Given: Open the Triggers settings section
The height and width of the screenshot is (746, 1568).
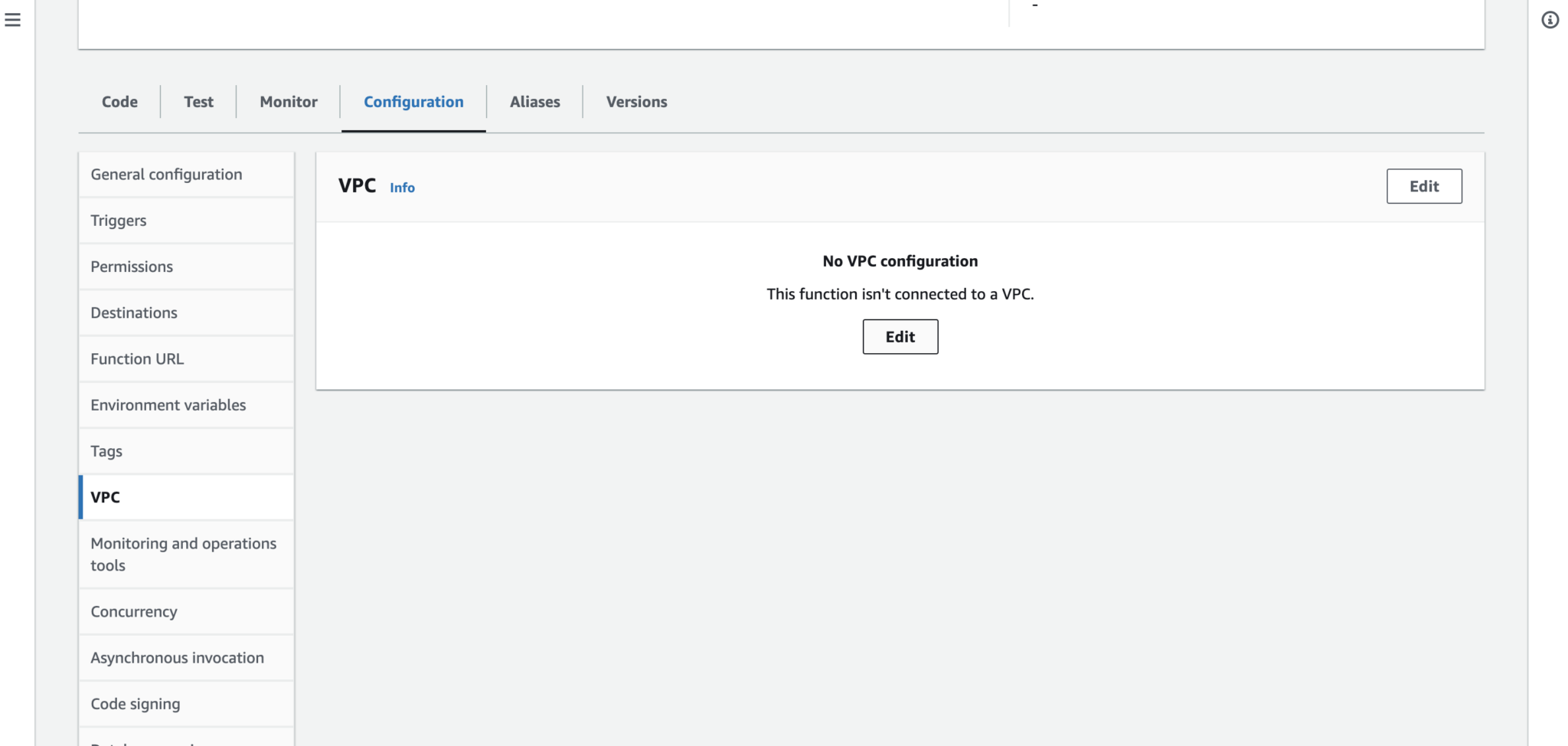Looking at the screenshot, I should tap(119, 220).
